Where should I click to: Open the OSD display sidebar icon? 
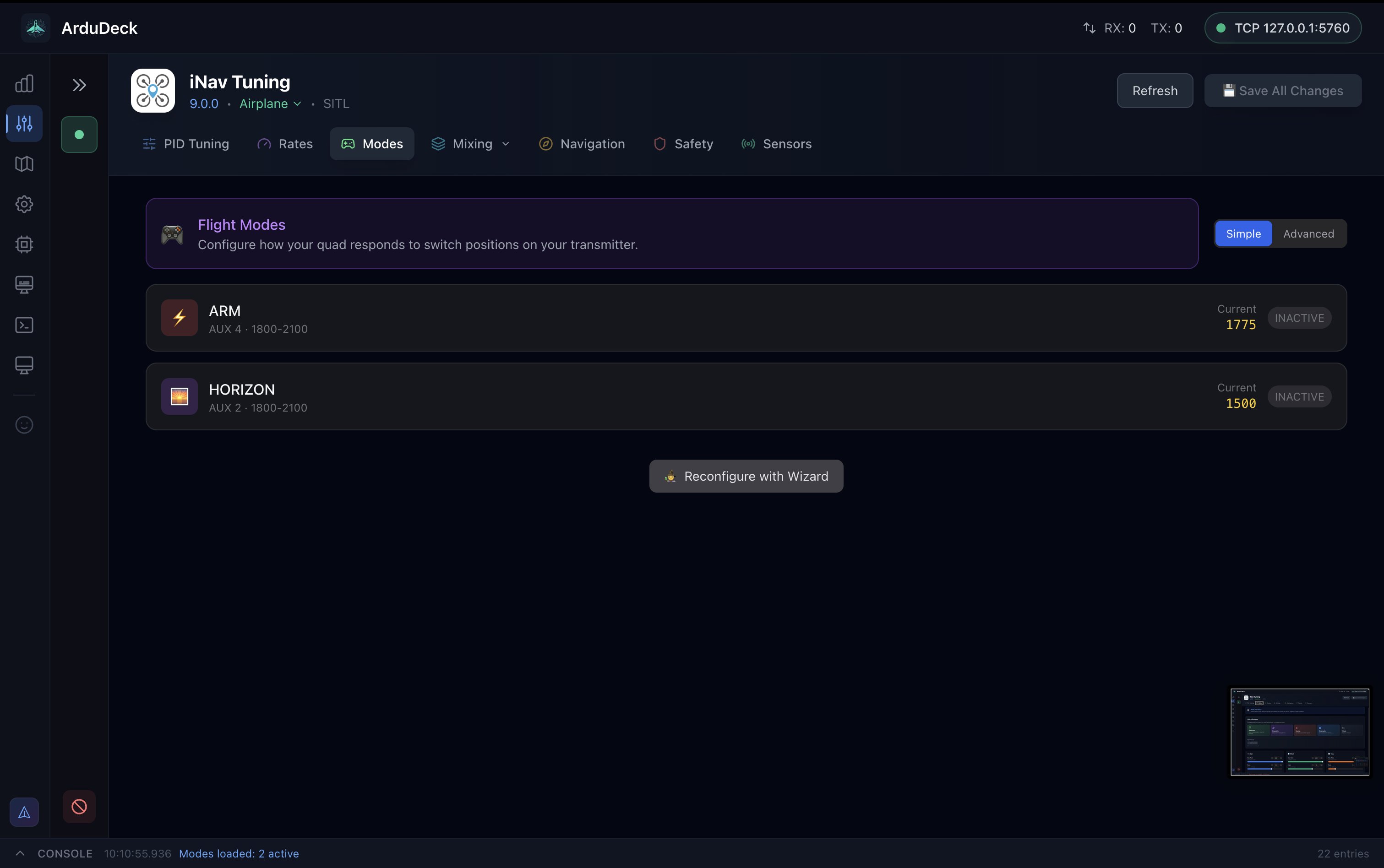[24, 285]
